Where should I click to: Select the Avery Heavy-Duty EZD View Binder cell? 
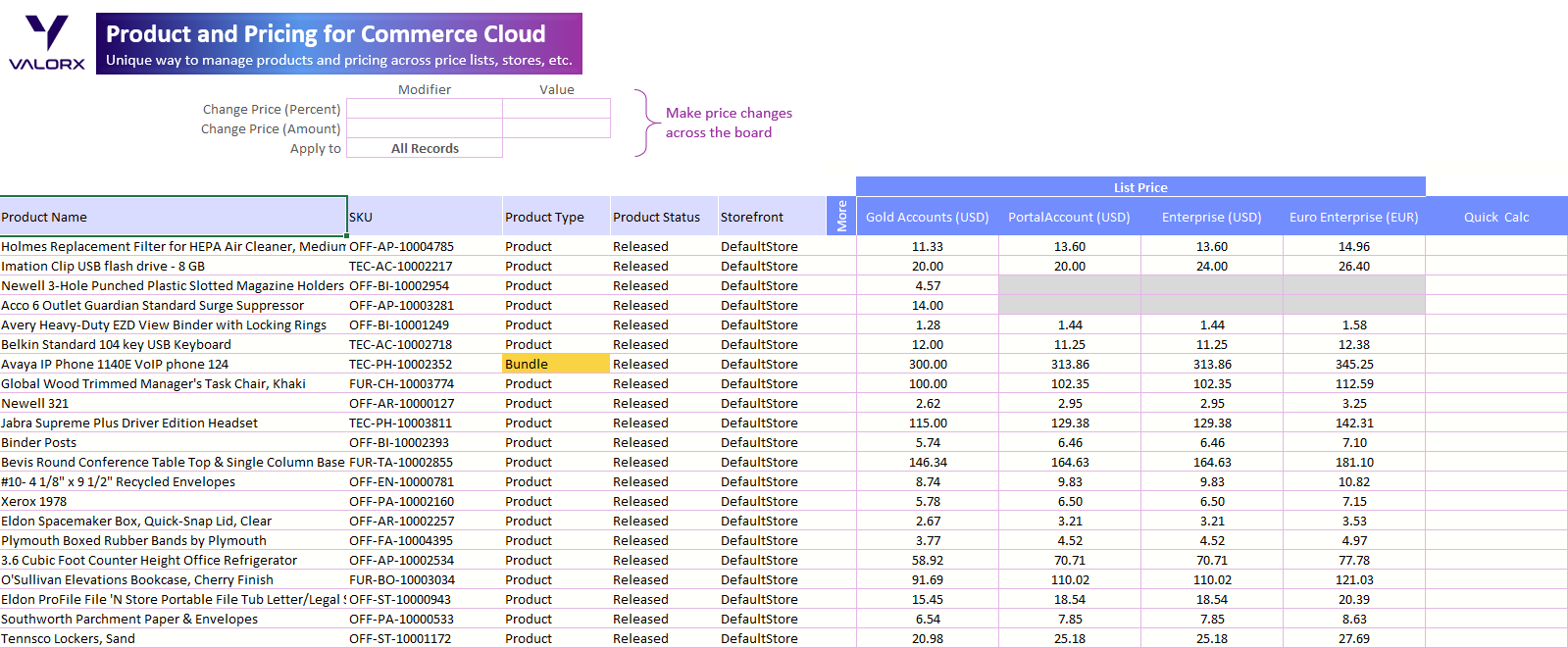174,324
